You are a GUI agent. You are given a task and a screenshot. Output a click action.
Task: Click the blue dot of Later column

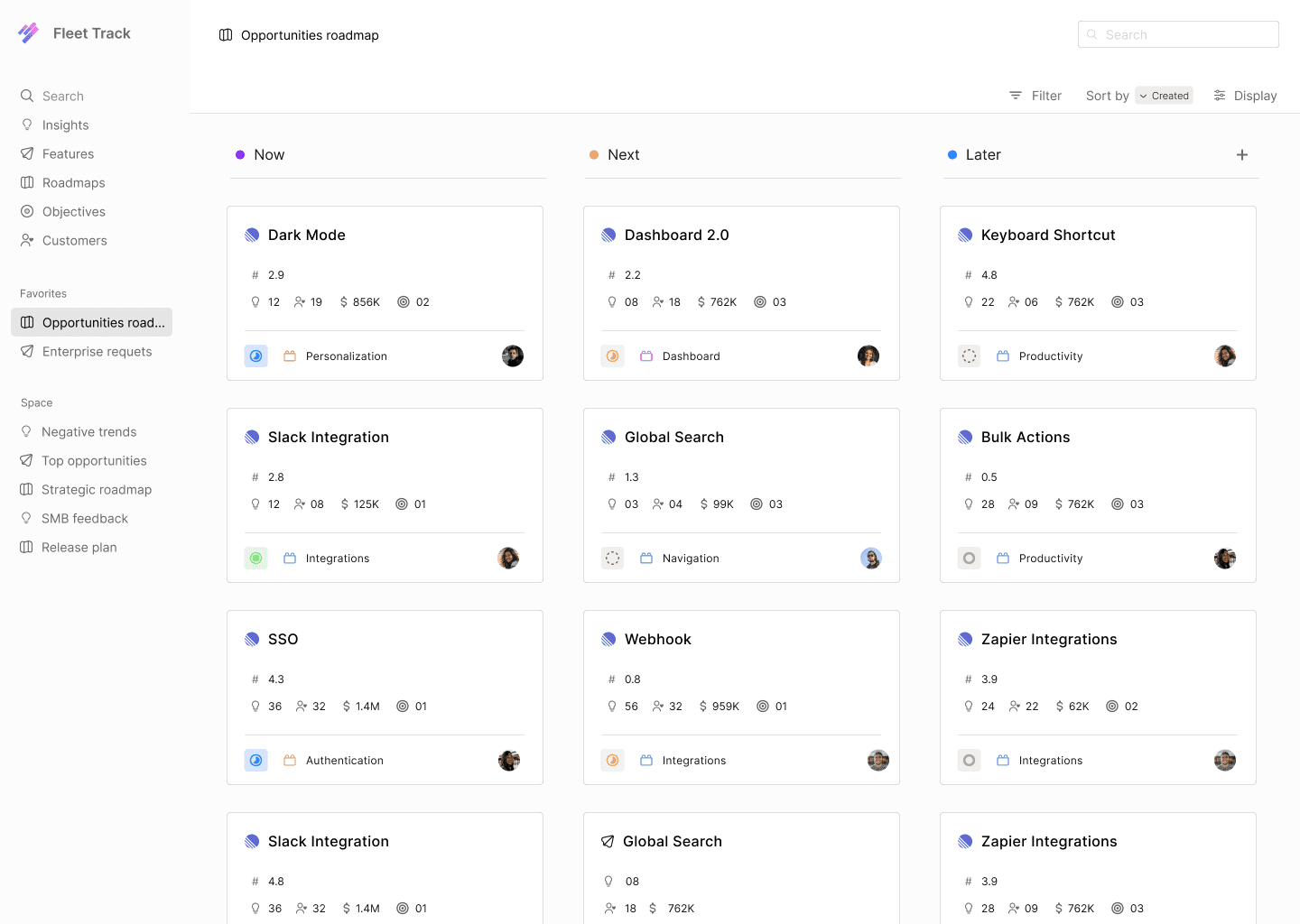point(952,155)
